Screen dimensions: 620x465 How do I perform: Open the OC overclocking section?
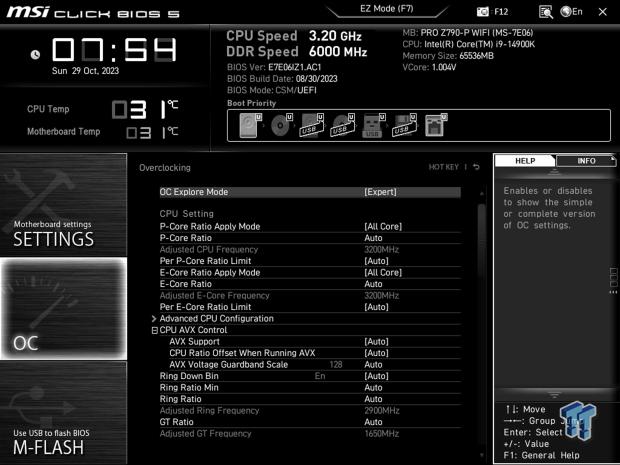coord(63,308)
